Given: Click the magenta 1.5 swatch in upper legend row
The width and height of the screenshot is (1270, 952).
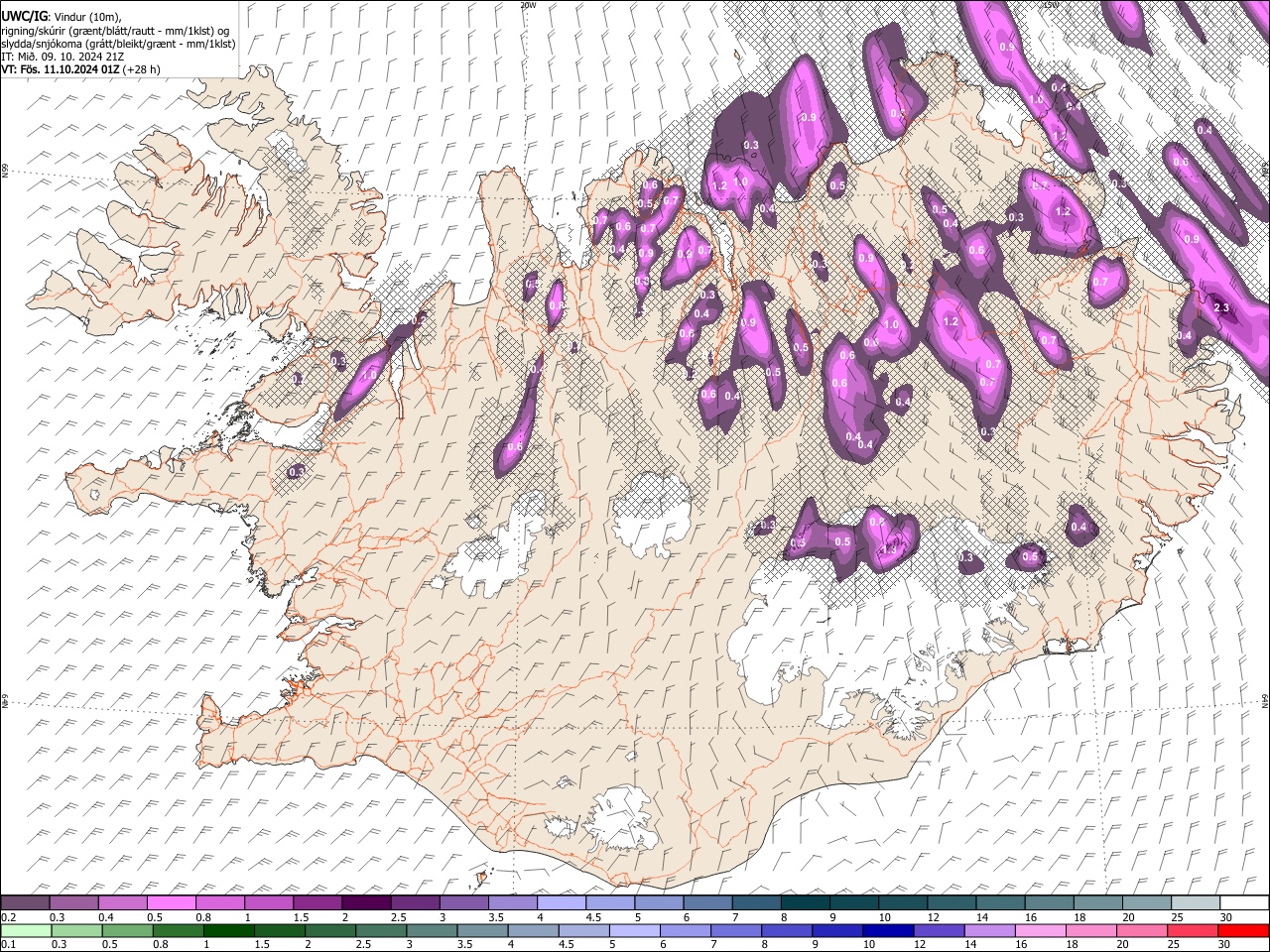Looking at the screenshot, I should click(x=317, y=903).
